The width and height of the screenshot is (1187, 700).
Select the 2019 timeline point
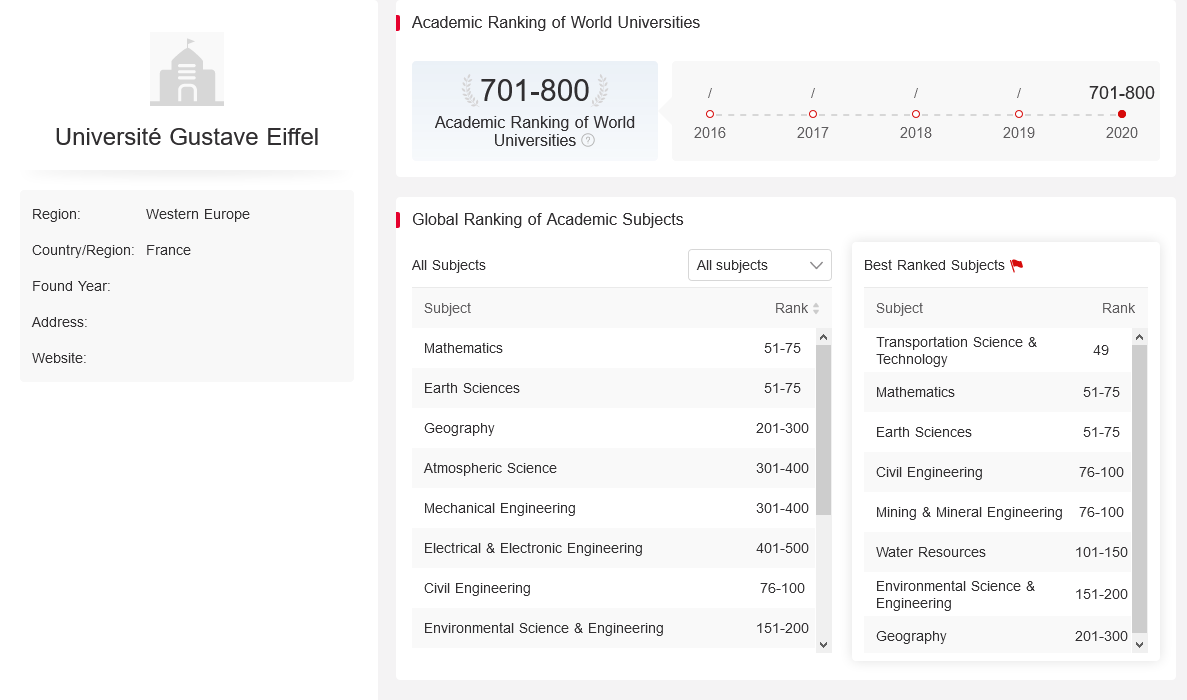[1018, 114]
